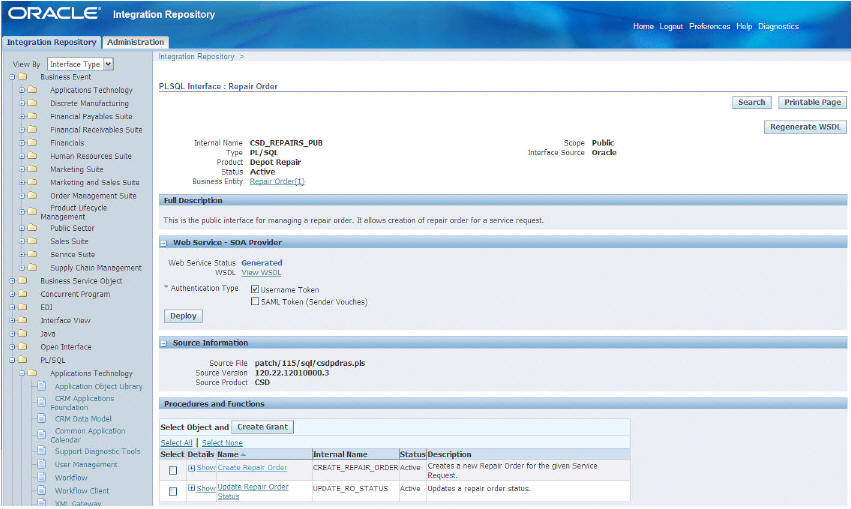Click the Financials folder icon
Viewport: 851px width, 509px height.
(33, 143)
